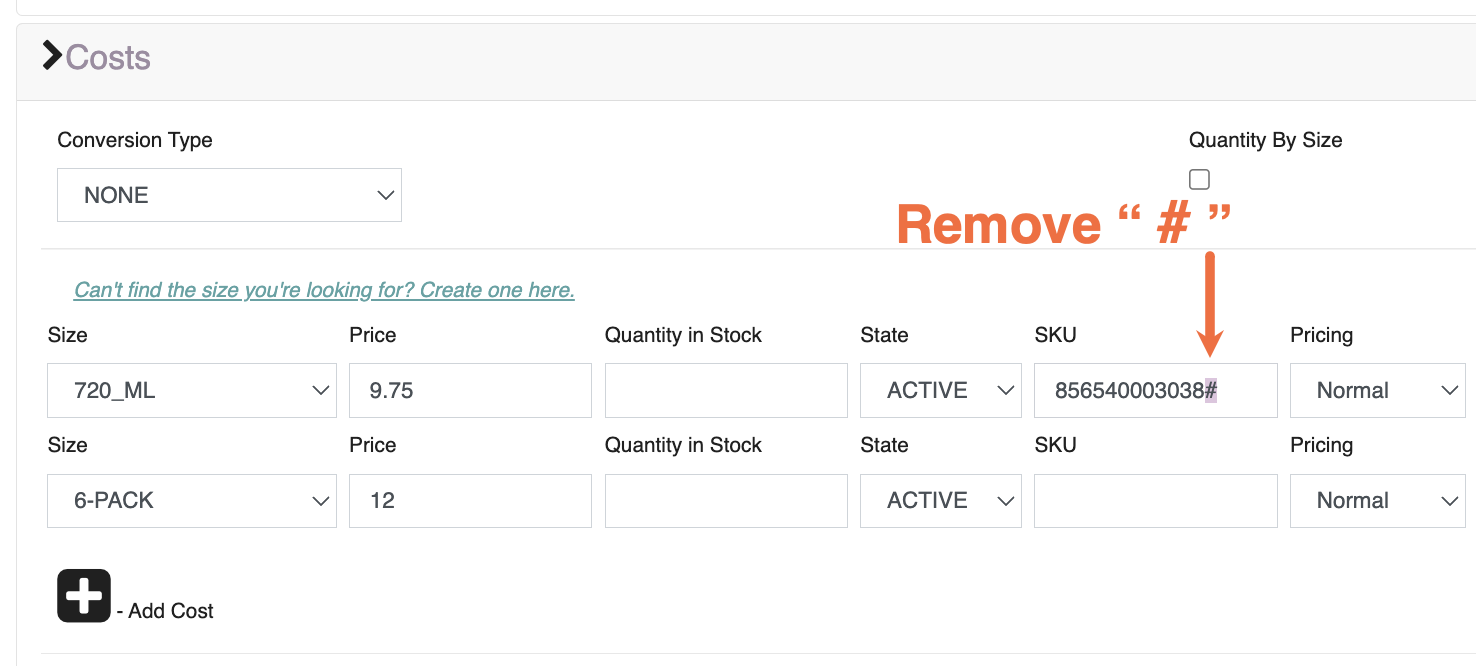Open Pricing Normal dropdown for 720_ML row

tap(1378, 390)
